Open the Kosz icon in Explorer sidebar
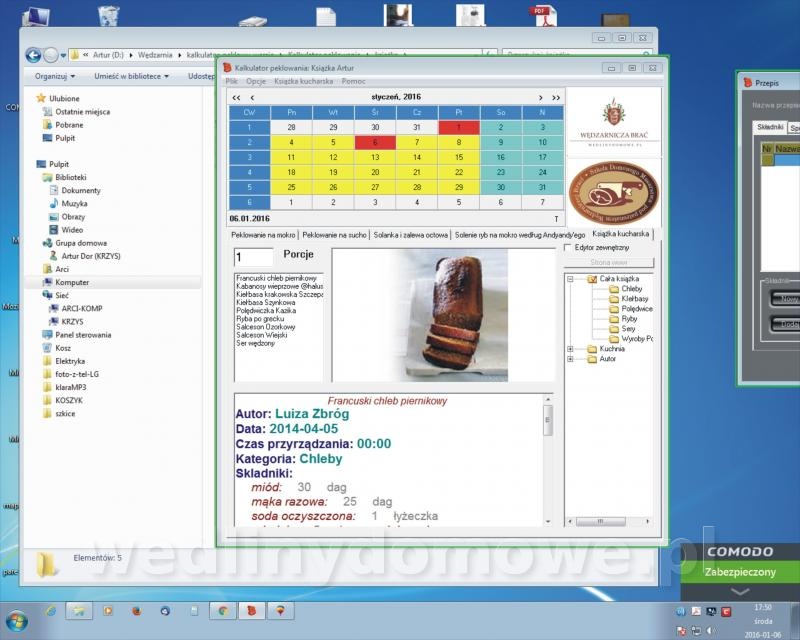 click(47, 348)
